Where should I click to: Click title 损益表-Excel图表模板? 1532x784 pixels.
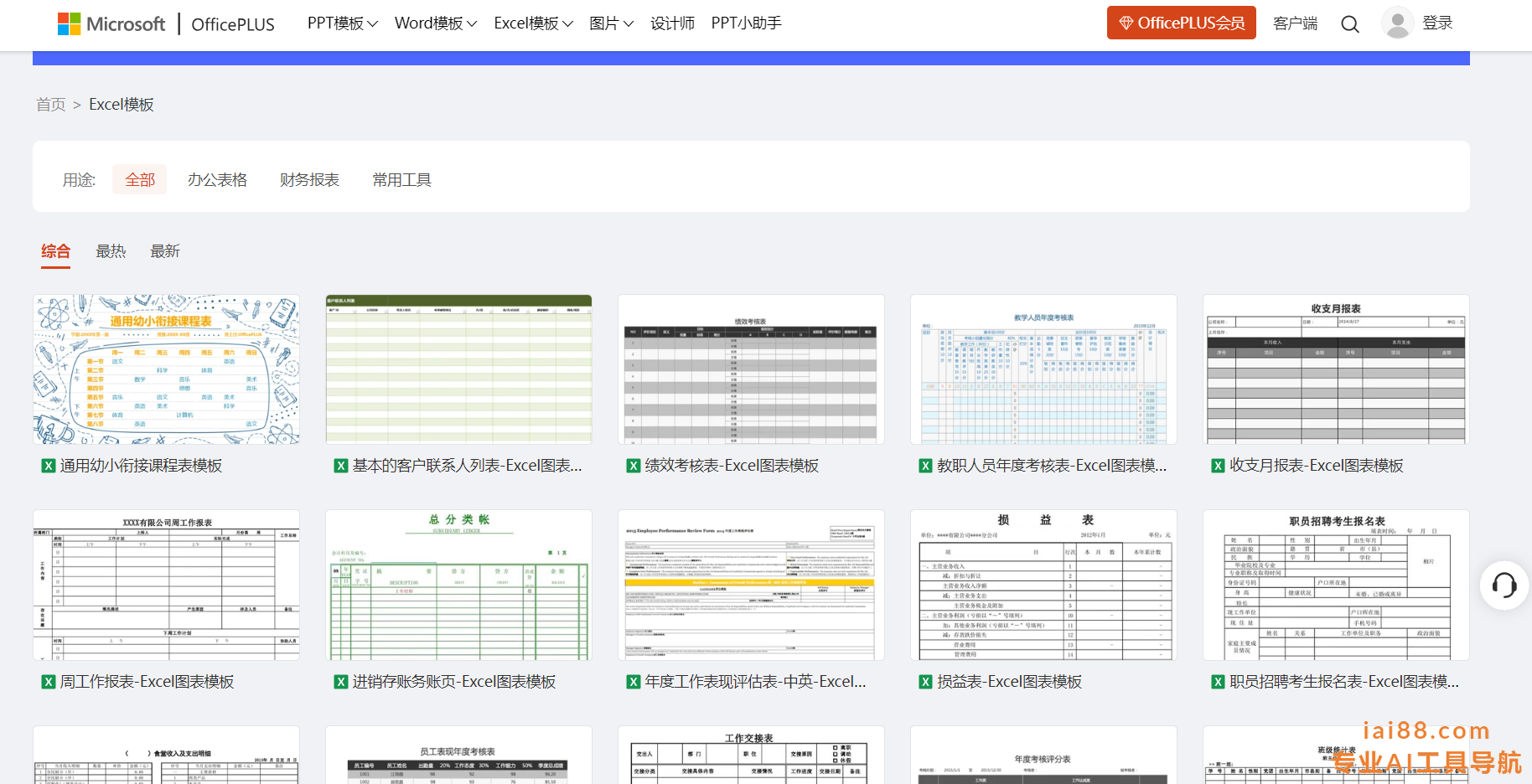1010,682
